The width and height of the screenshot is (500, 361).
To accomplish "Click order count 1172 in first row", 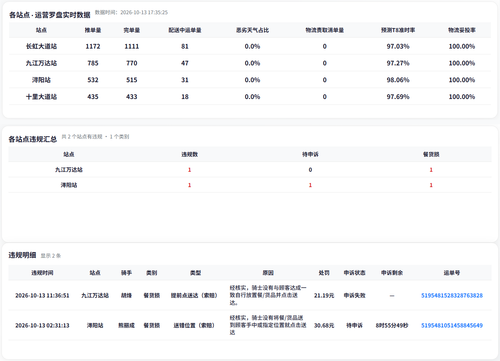I will click(x=93, y=46).
